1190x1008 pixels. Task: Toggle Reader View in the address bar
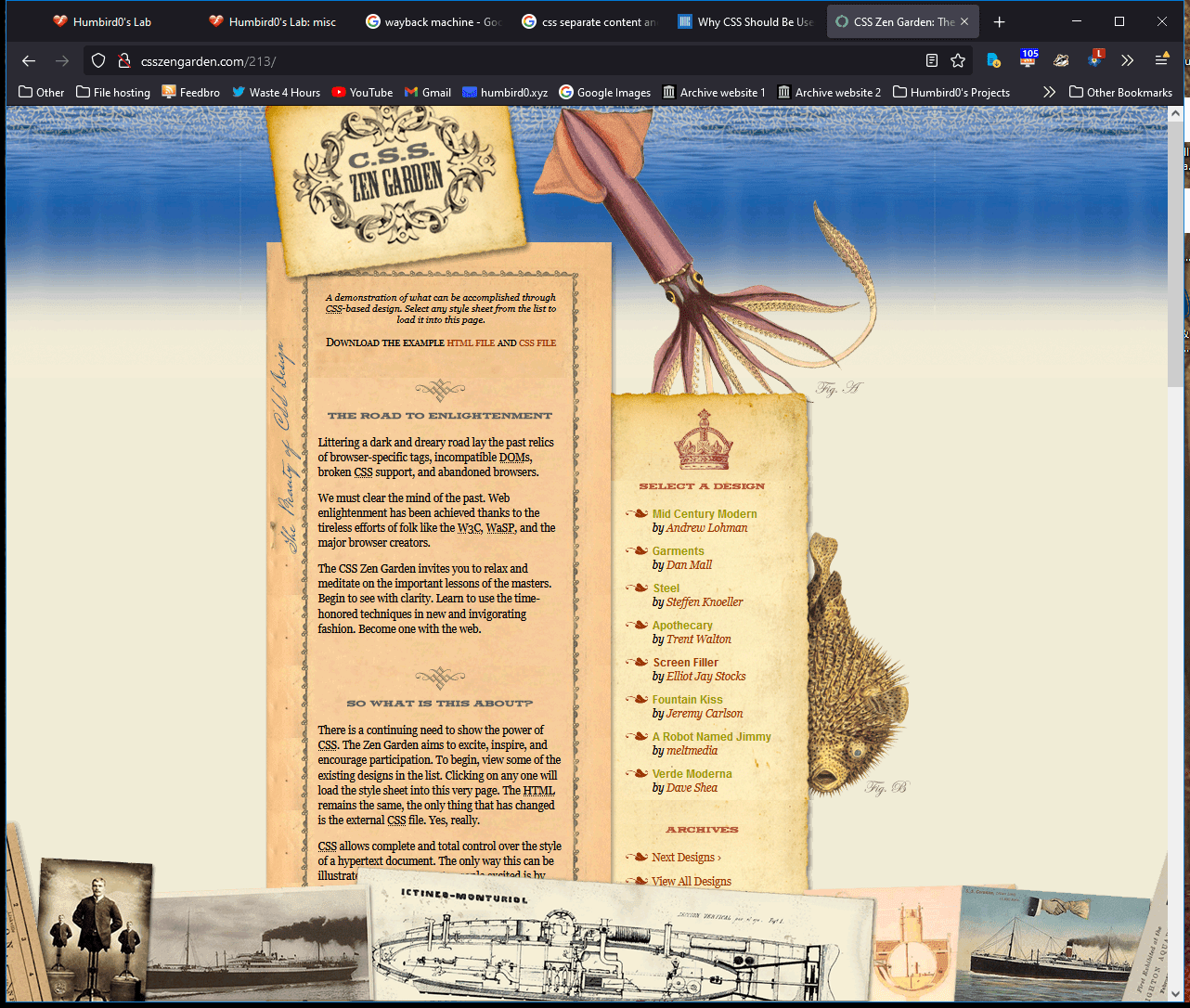tap(932, 61)
